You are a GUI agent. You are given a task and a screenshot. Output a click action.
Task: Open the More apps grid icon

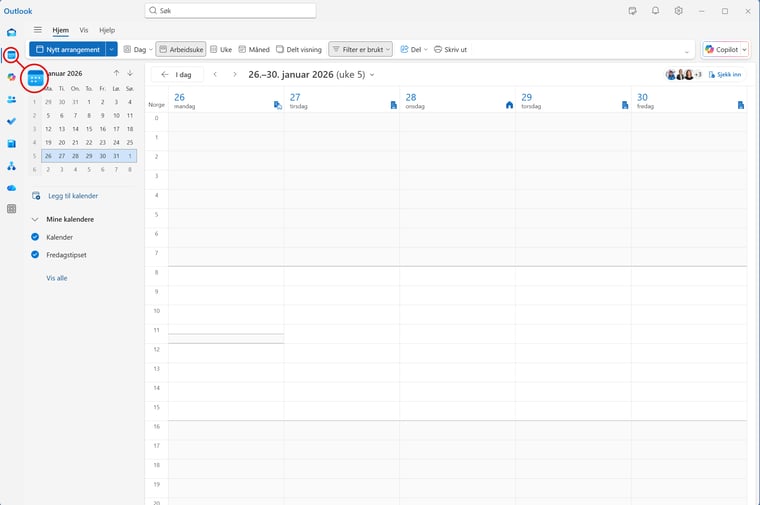pyautogui.click(x=12, y=209)
